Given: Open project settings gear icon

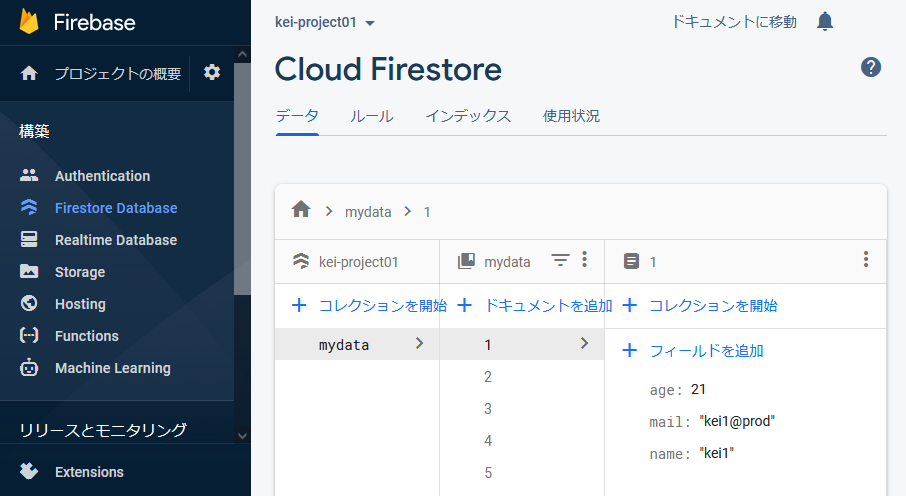Looking at the screenshot, I should tap(212, 73).
